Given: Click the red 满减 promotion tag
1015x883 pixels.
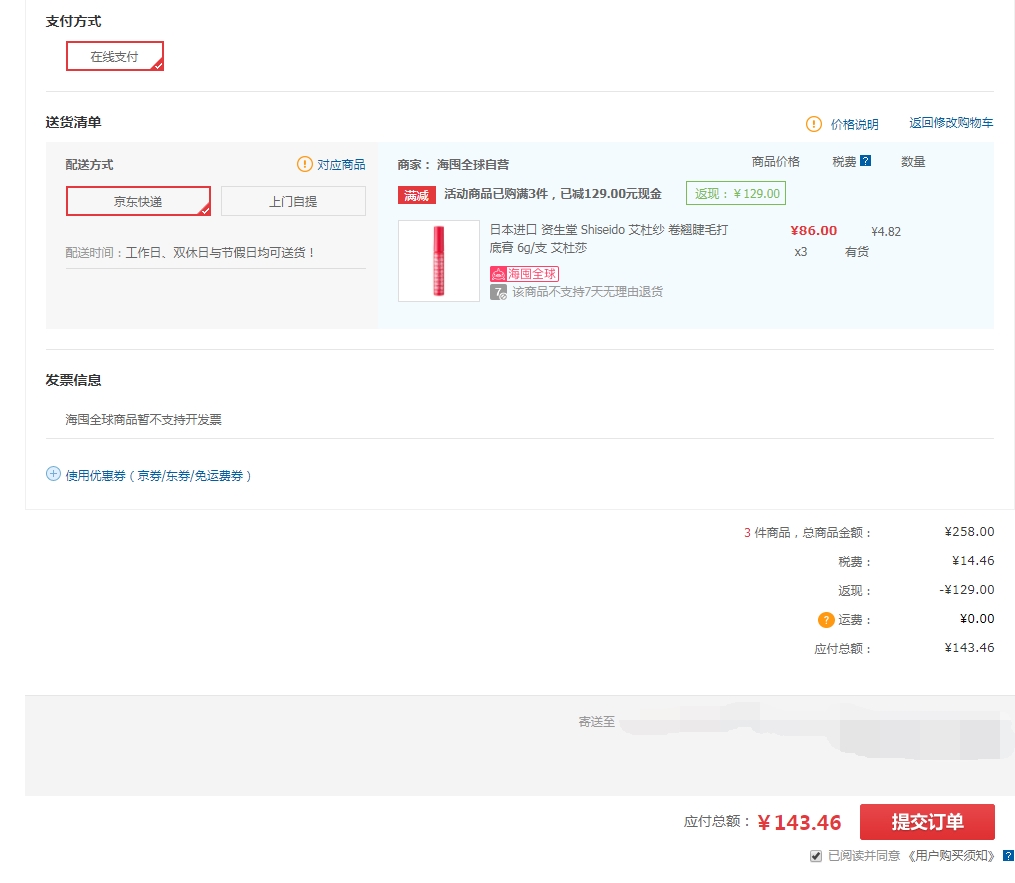Looking at the screenshot, I should [416, 195].
